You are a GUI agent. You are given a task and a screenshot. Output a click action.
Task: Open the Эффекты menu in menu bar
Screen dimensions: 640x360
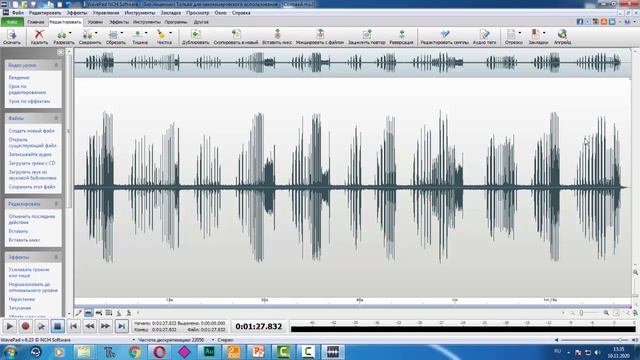(x=77, y=13)
